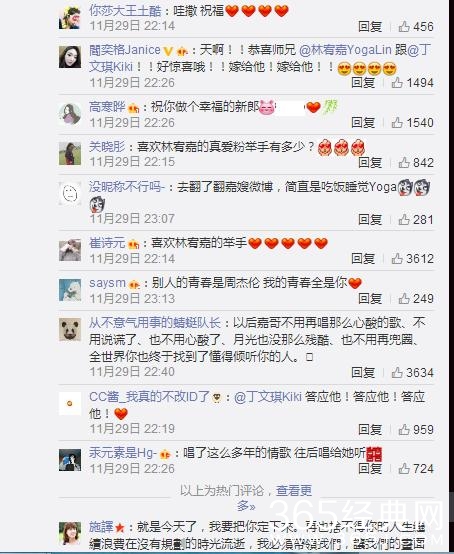Visit 从不意气用事的蜻蜓队长 profile

click(155, 323)
